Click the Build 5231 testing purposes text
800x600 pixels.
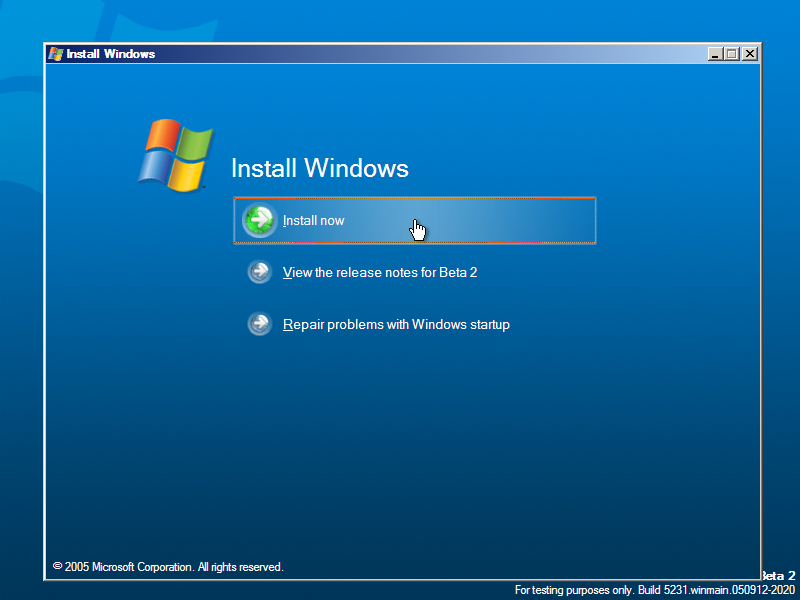(x=655, y=590)
